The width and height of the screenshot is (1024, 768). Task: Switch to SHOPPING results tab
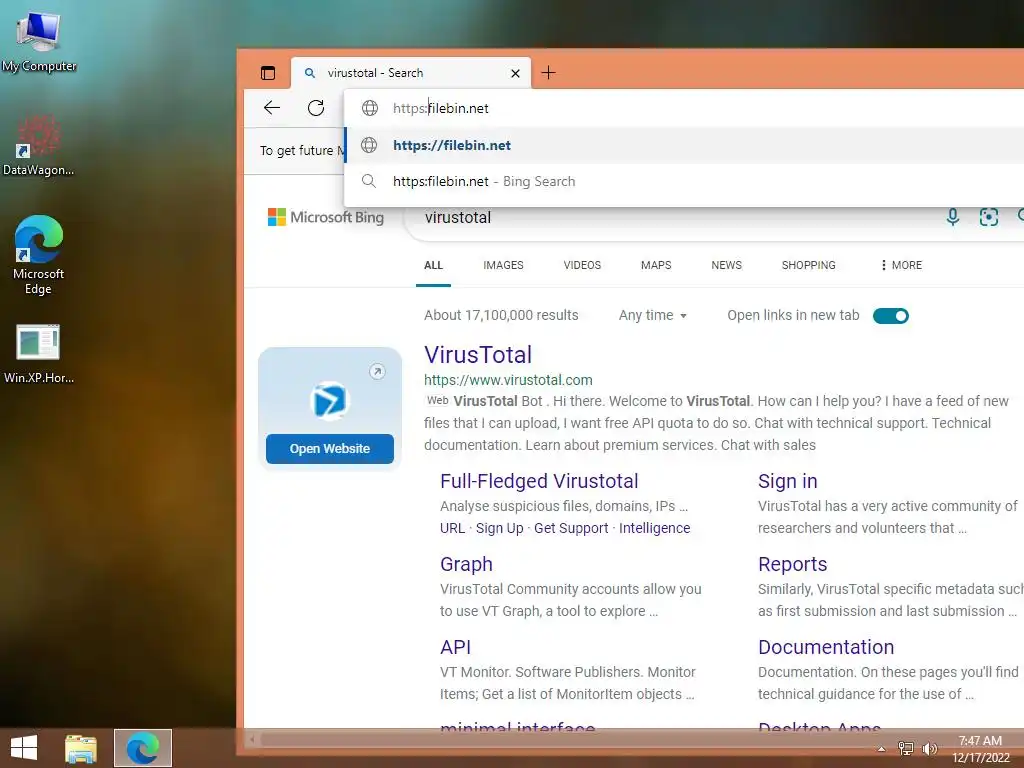pyautogui.click(x=808, y=265)
